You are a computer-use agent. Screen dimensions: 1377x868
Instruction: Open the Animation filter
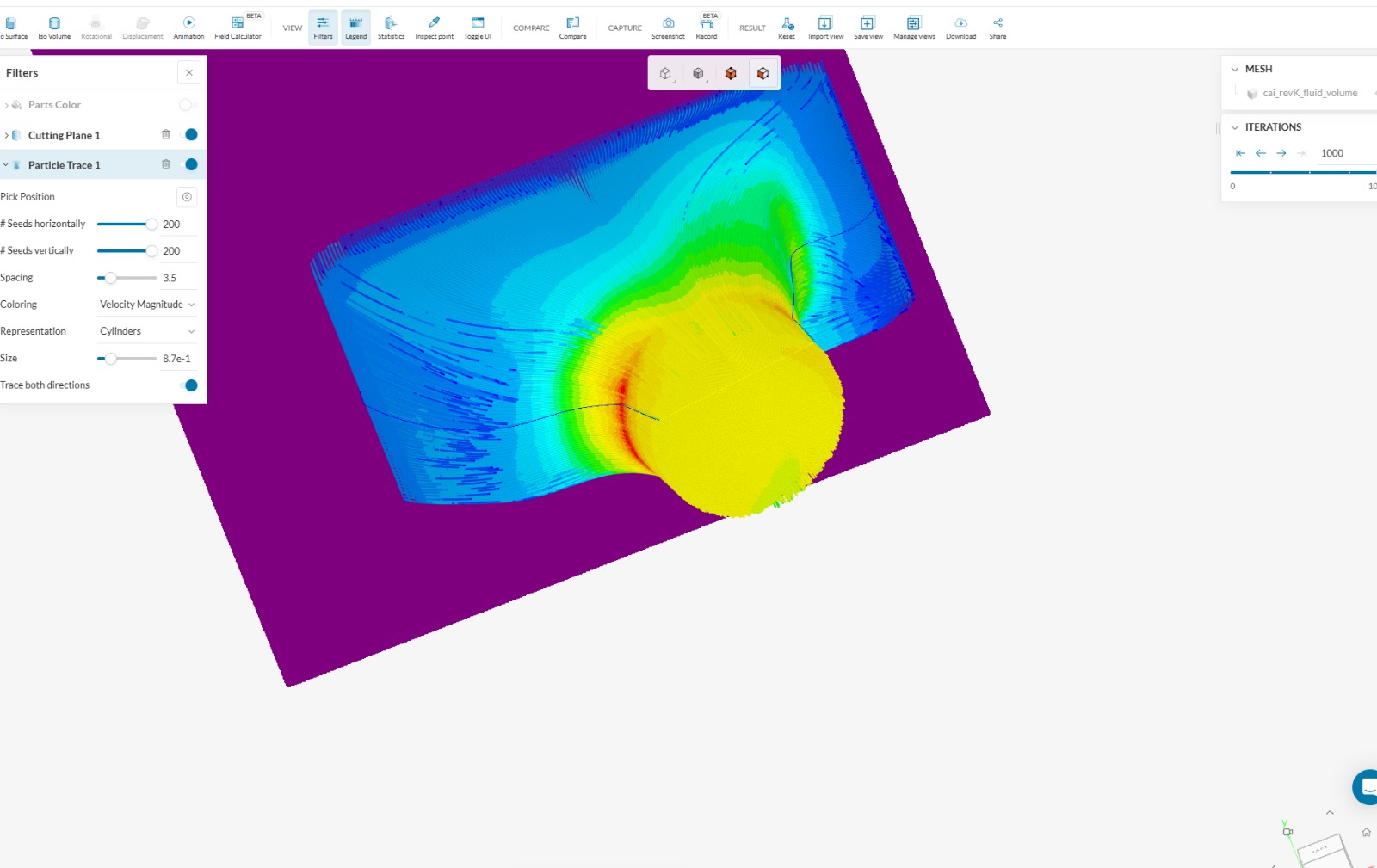188,28
